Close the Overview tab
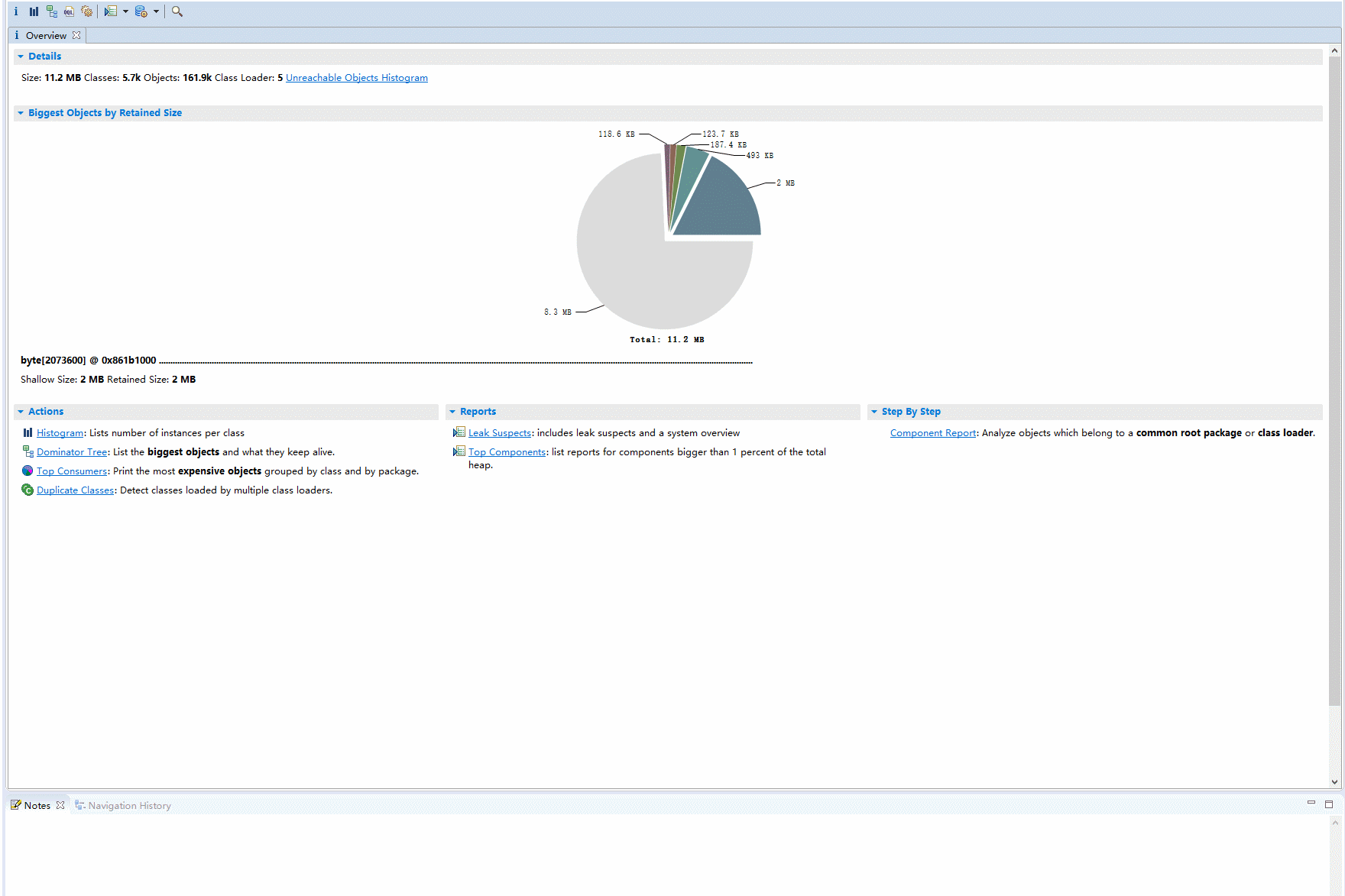 (76, 35)
